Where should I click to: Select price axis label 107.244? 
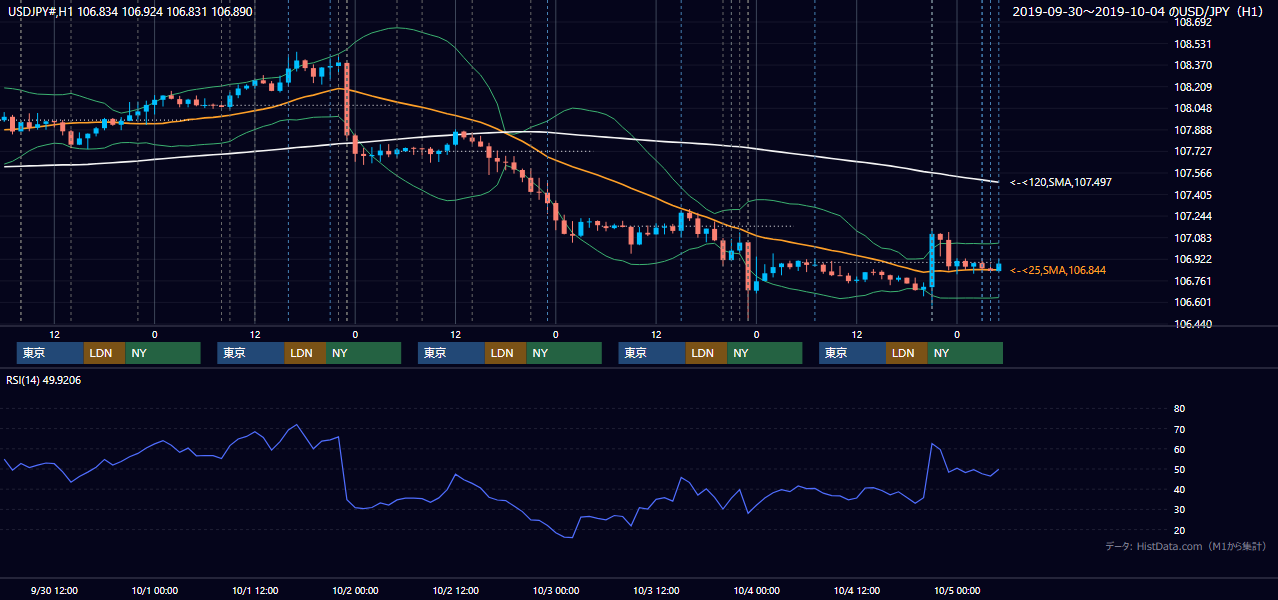coord(1193,216)
